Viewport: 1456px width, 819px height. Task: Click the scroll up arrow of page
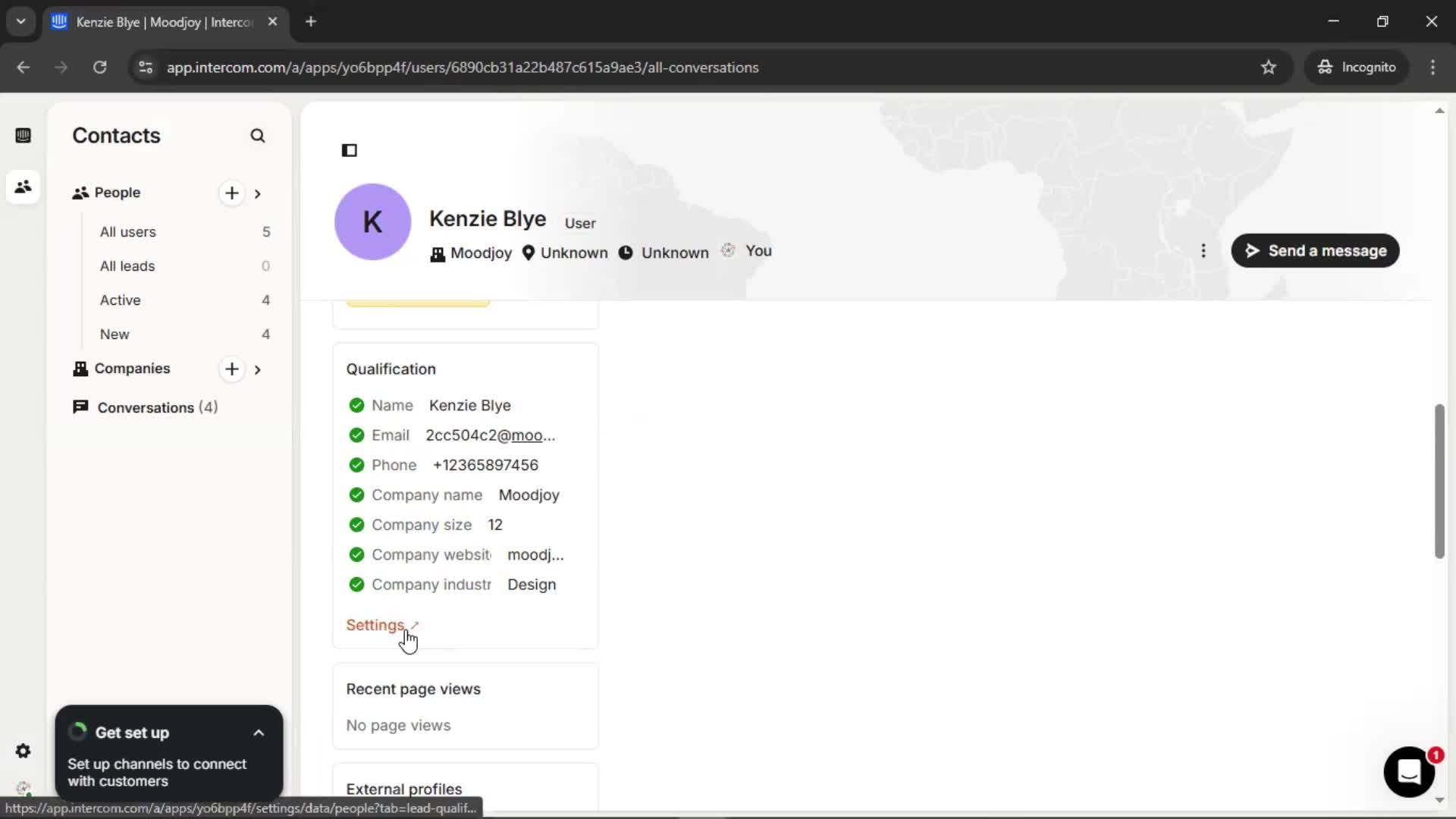(x=1439, y=111)
